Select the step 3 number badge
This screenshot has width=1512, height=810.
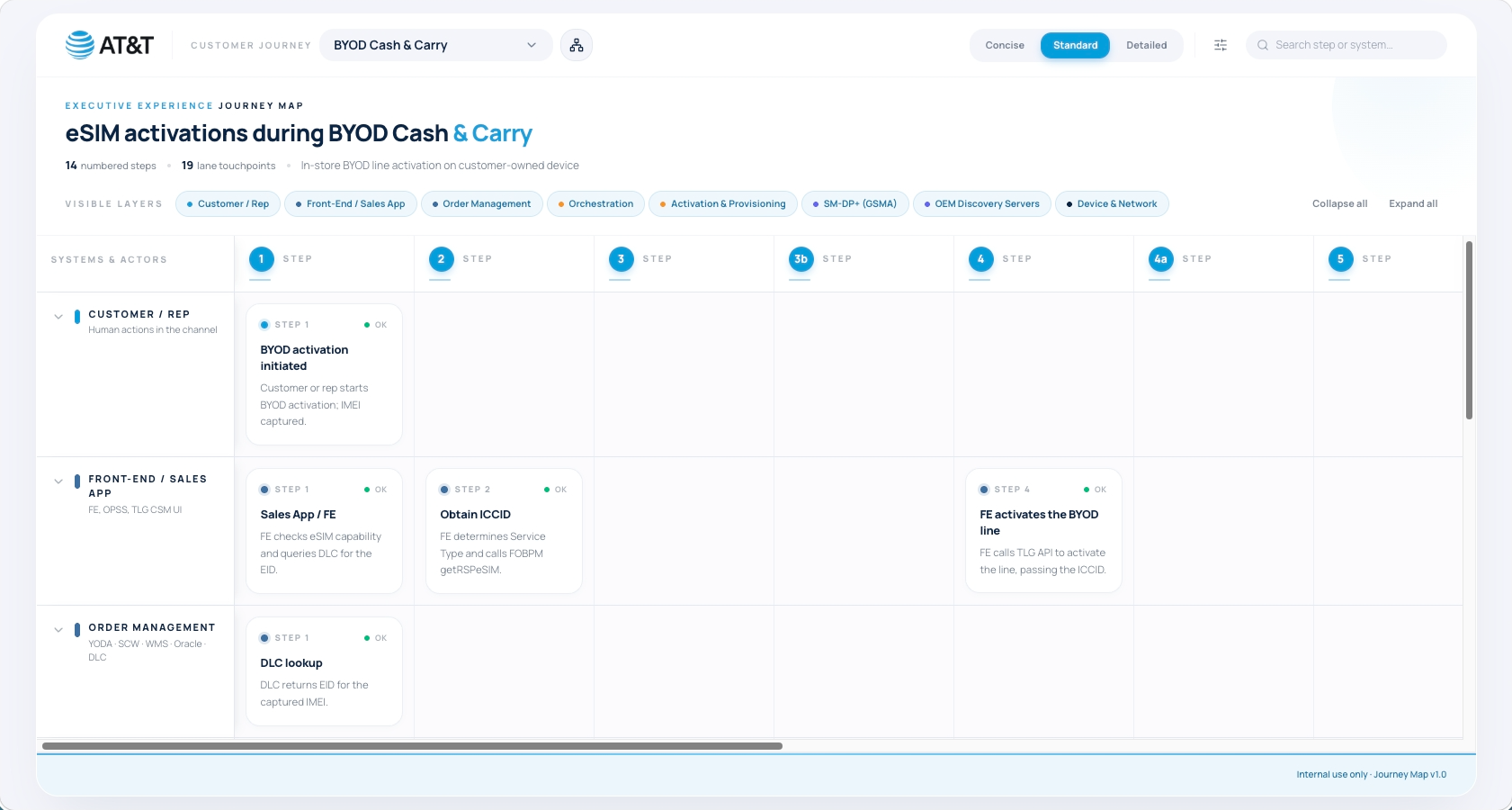click(621, 259)
